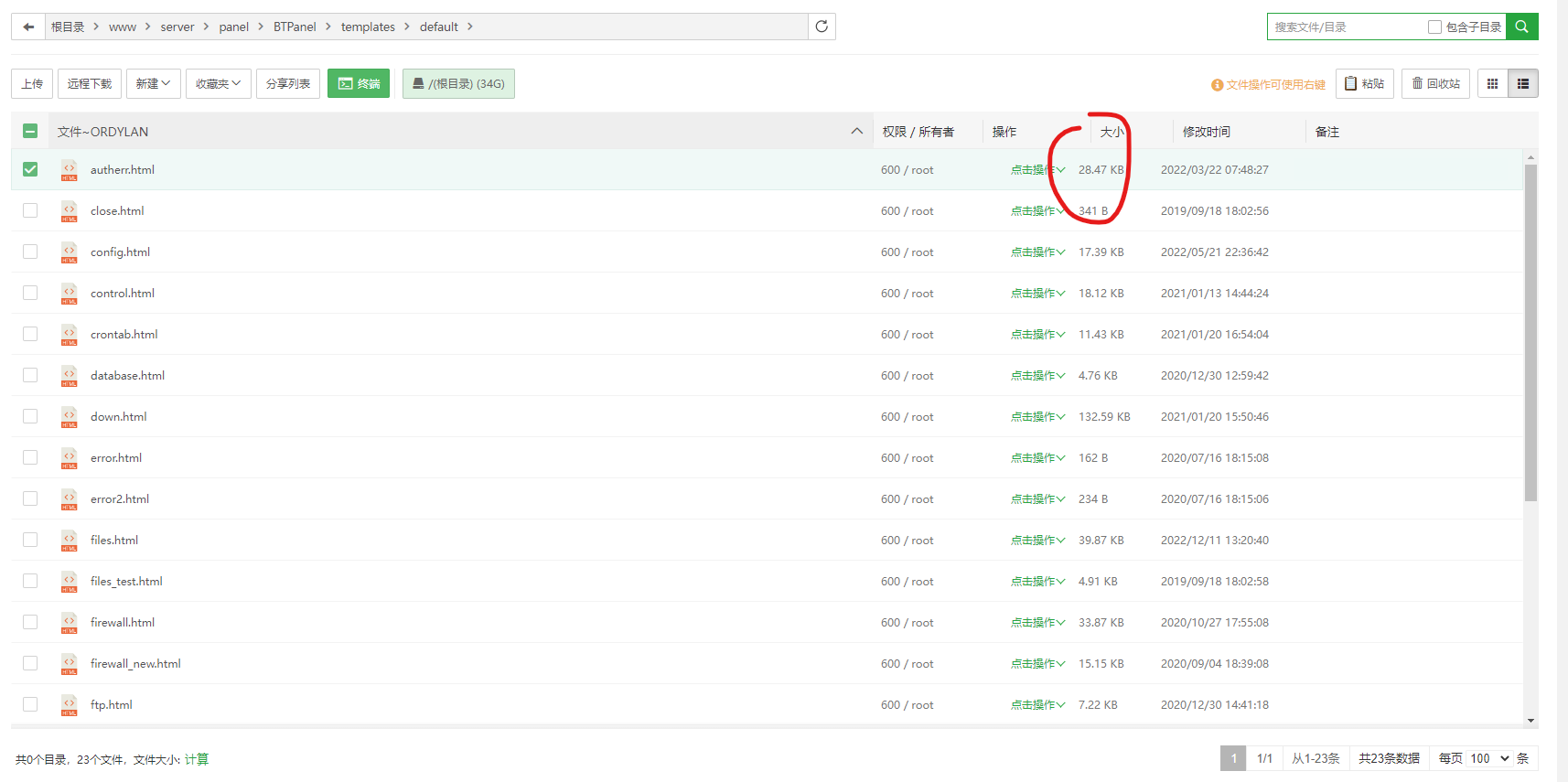1568x782 pixels.
Task: Navigate to the templates breadcrumb
Action: 368,27
